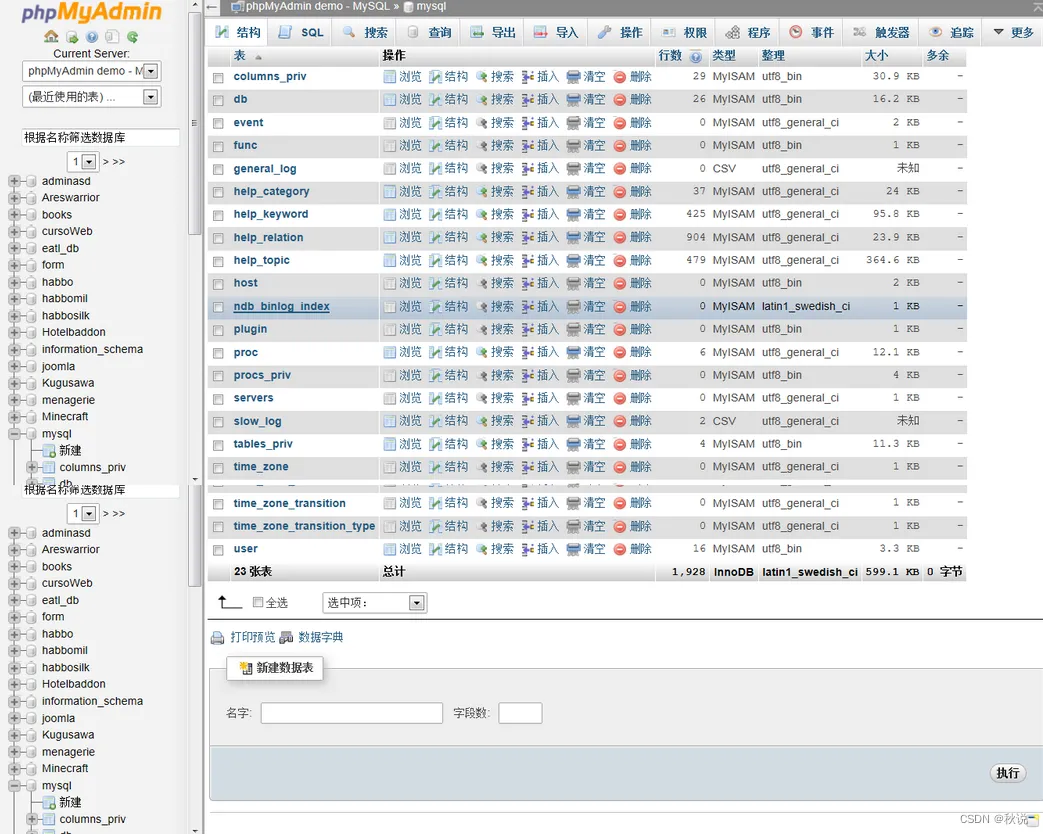Click the delete icon for help_topic row
This screenshot has width=1043, height=834.
[620, 261]
